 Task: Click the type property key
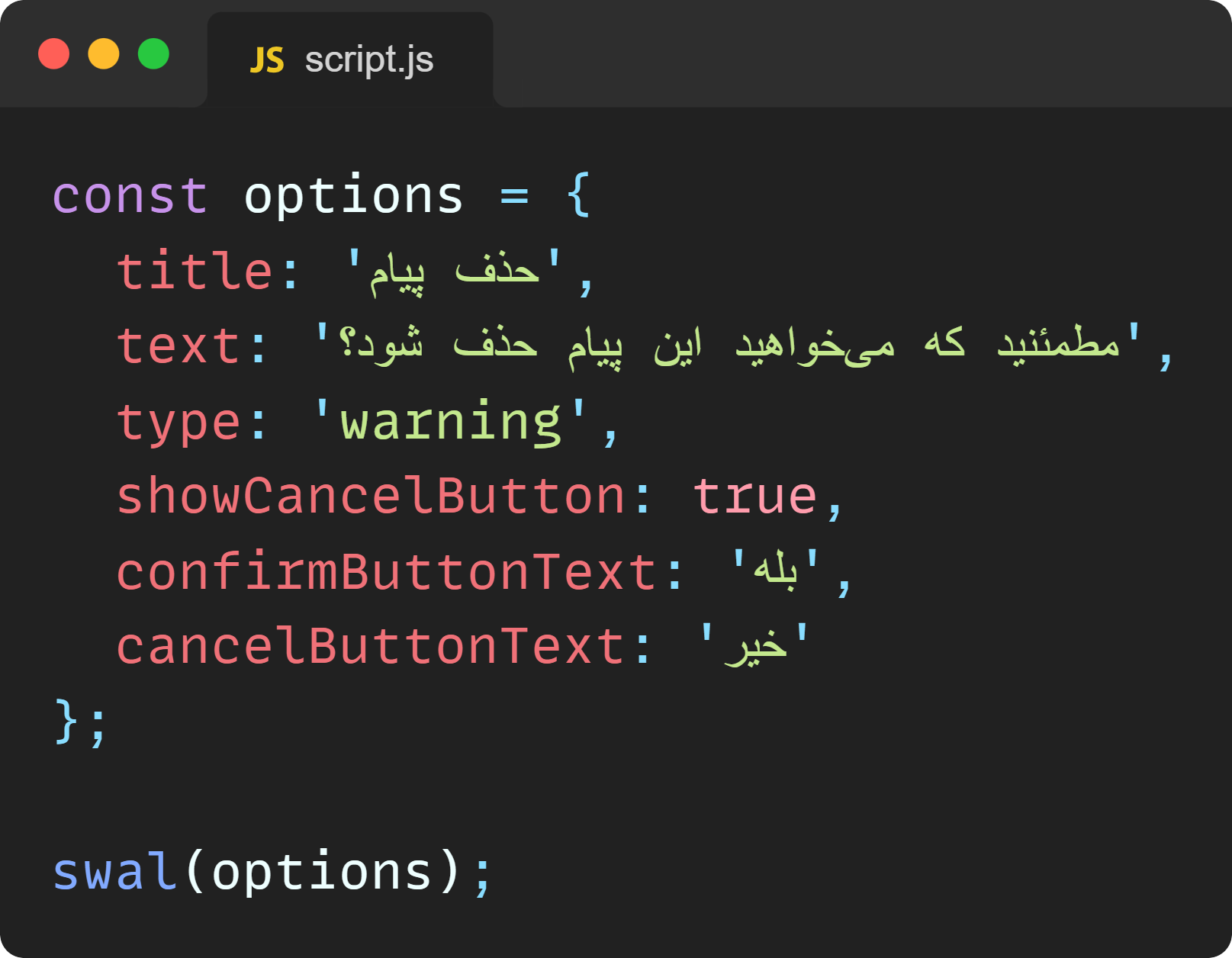pyautogui.click(x=179, y=423)
